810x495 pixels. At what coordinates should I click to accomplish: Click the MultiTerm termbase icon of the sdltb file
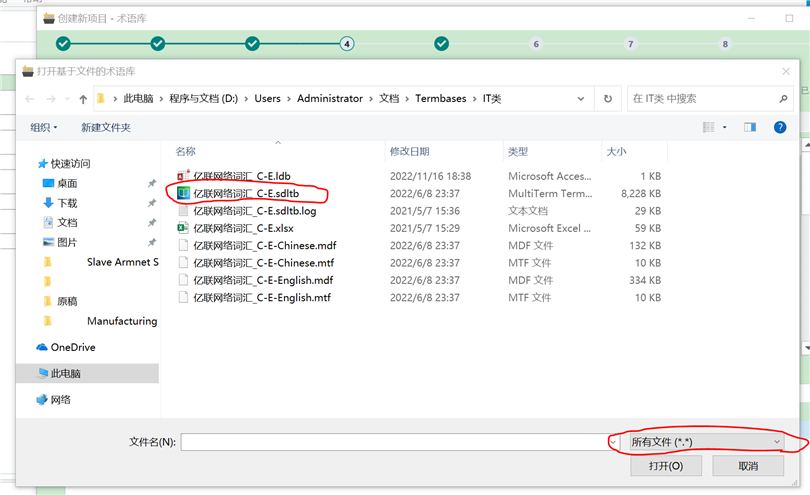tap(183, 193)
